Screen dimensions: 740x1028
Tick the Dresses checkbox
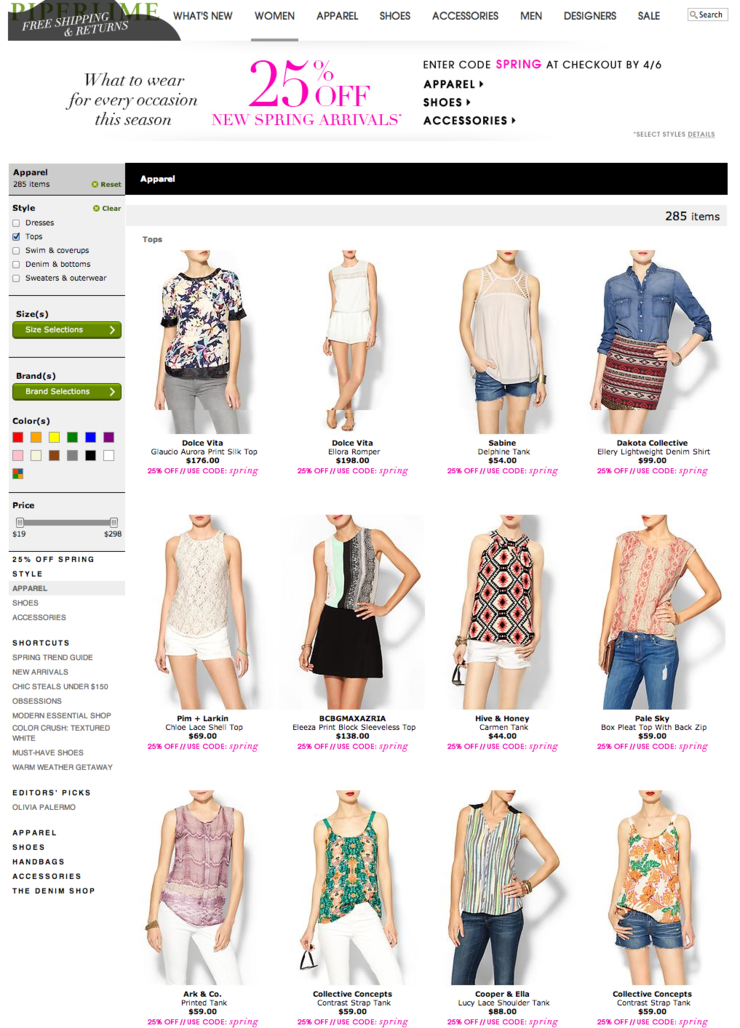click(16, 224)
